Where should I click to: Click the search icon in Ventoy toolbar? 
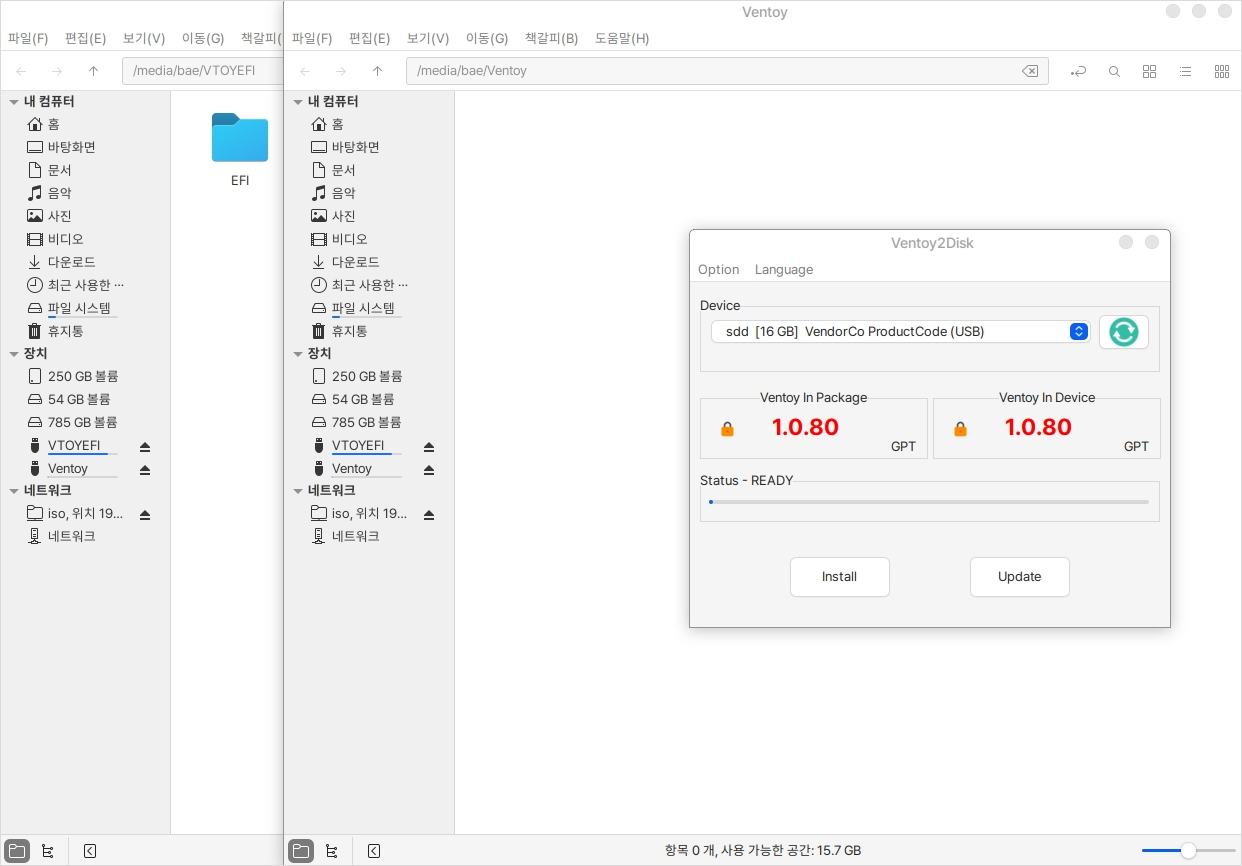(1114, 71)
